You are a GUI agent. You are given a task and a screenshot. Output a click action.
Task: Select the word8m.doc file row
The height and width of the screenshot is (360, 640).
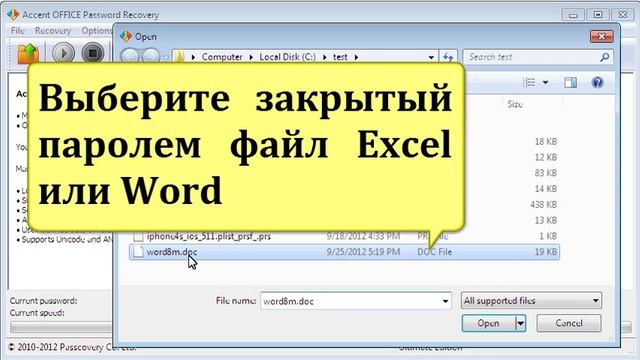tap(344, 252)
